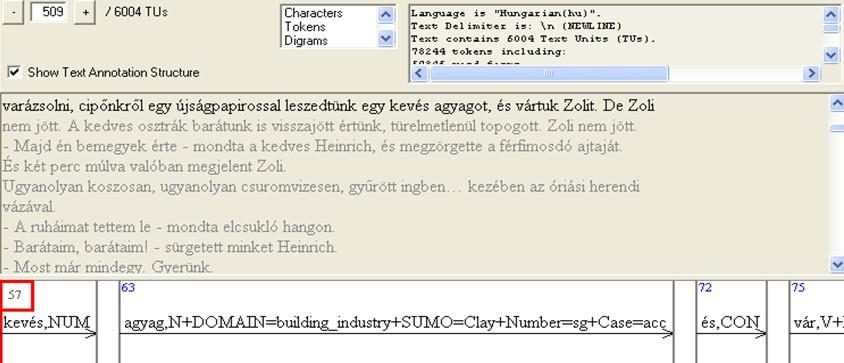Viewport: 844px width, 363px height.
Task: Click the line starting 'nem jött. A kedves osztrák'
Action: [320, 127]
